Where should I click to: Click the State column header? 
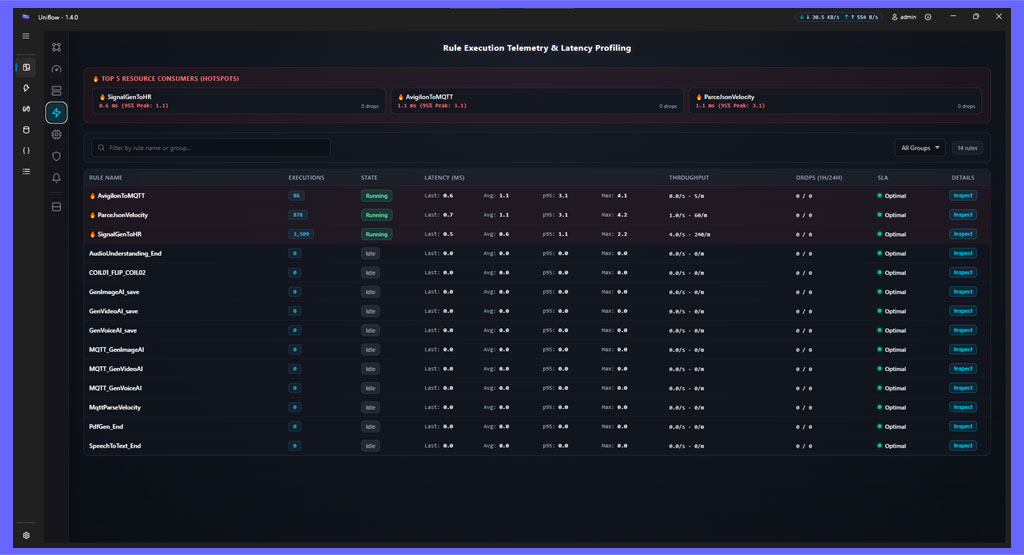point(369,178)
